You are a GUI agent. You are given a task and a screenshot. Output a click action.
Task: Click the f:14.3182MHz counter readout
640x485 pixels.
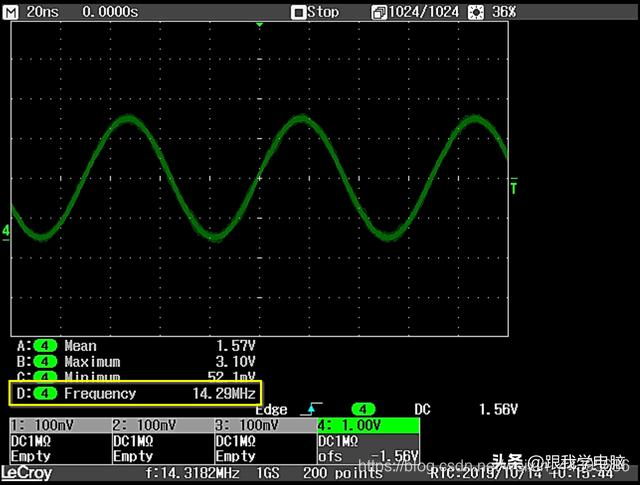pyautogui.click(x=192, y=473)
